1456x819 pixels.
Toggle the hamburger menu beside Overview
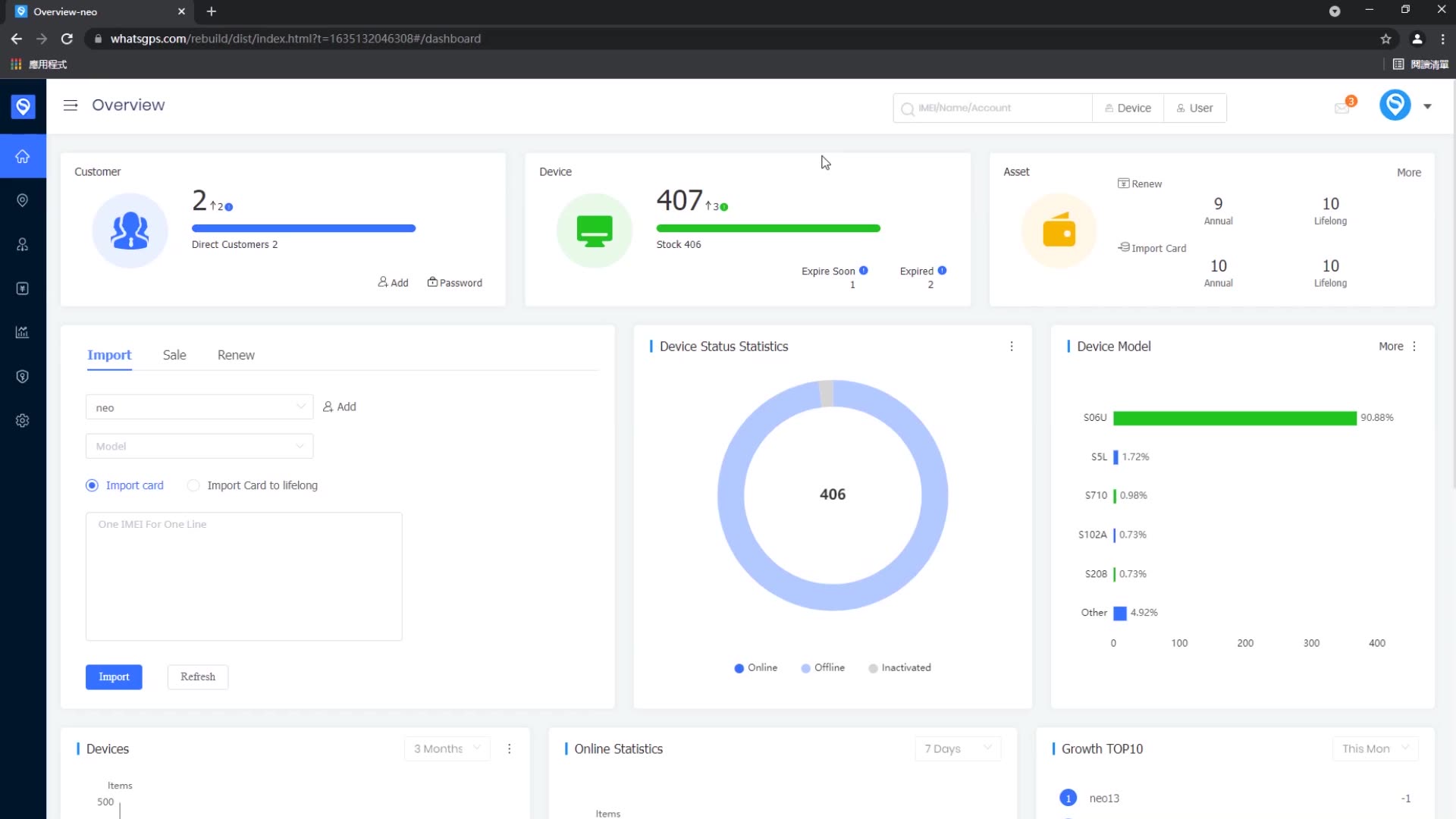click(x=70, y=105)
